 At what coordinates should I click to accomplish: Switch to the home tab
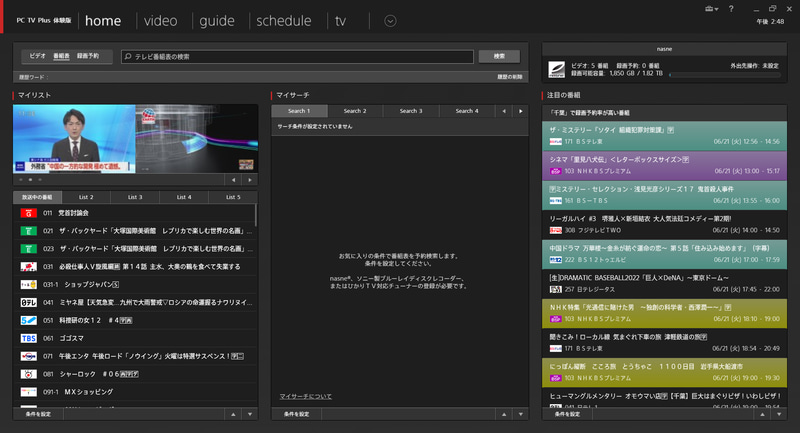[103, 21]
